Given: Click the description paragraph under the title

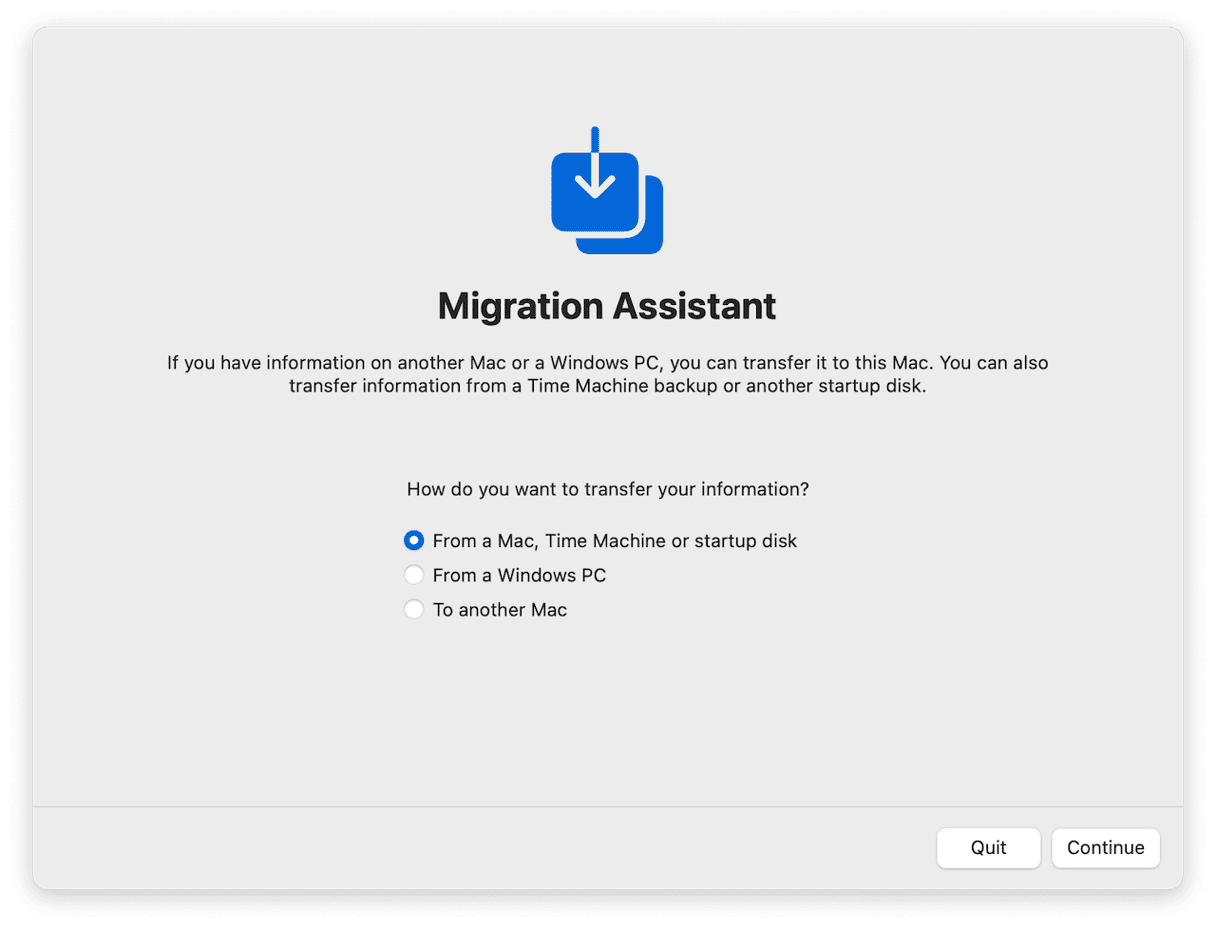Looking at the screenshot, I should [x=607, y=374].
